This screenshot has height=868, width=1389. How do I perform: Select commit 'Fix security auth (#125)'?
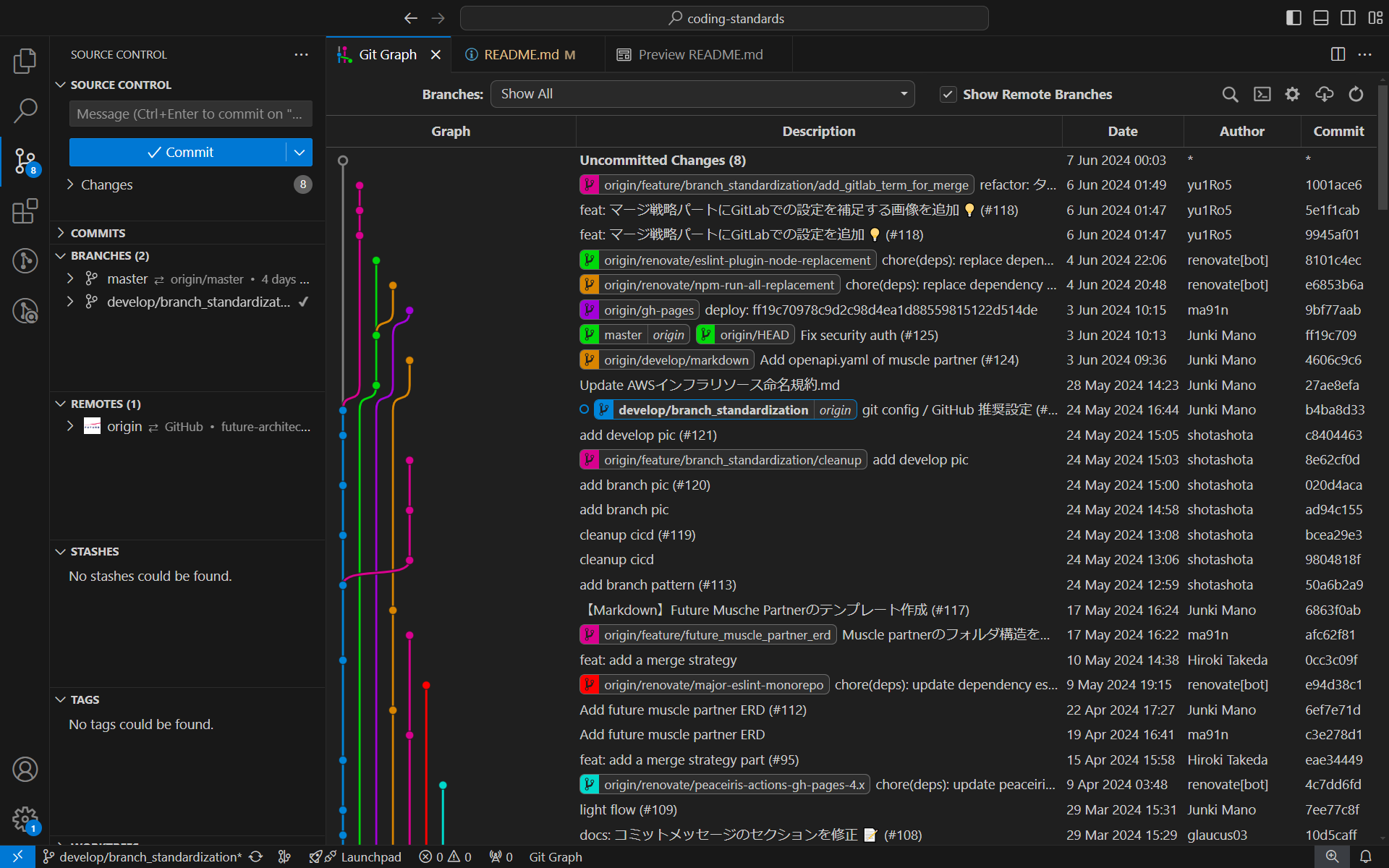coord(869,335)
